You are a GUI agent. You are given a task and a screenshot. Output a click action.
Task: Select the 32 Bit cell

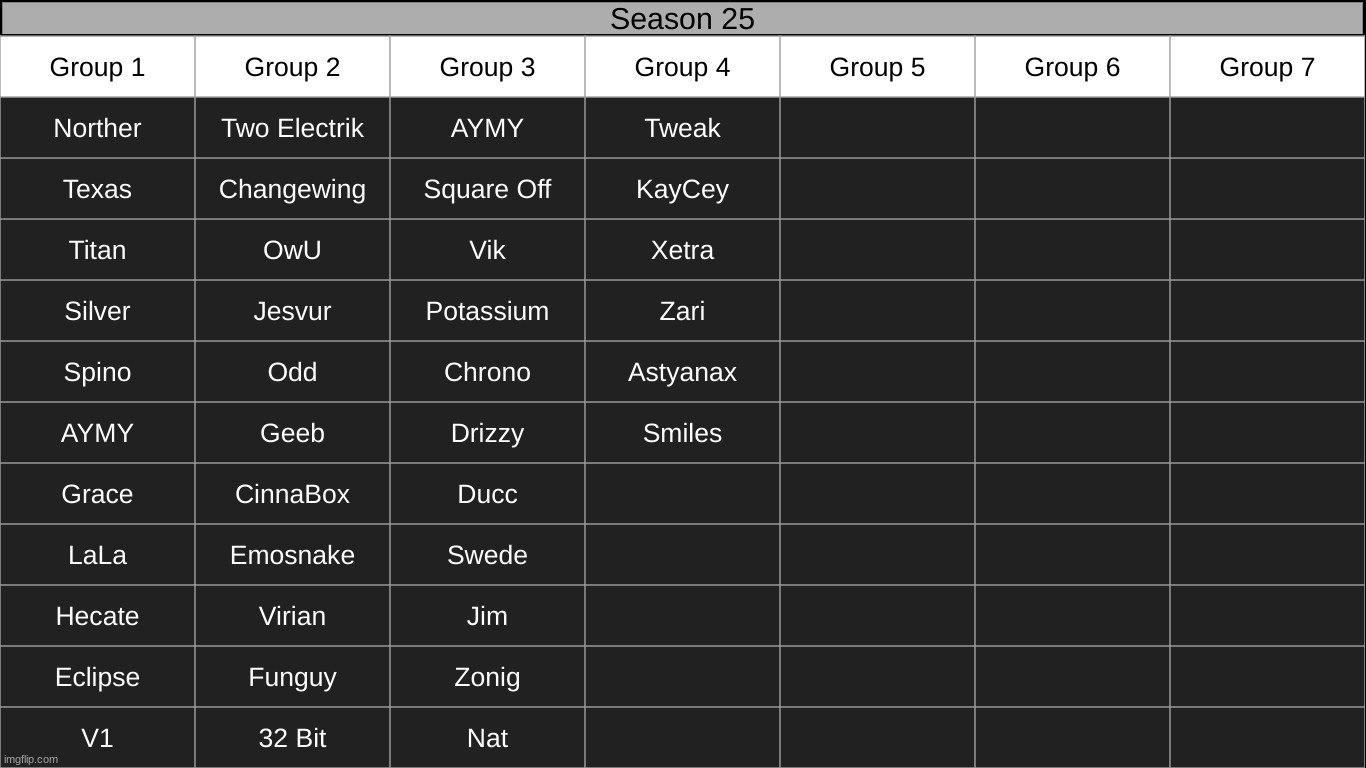pos(292,738)
